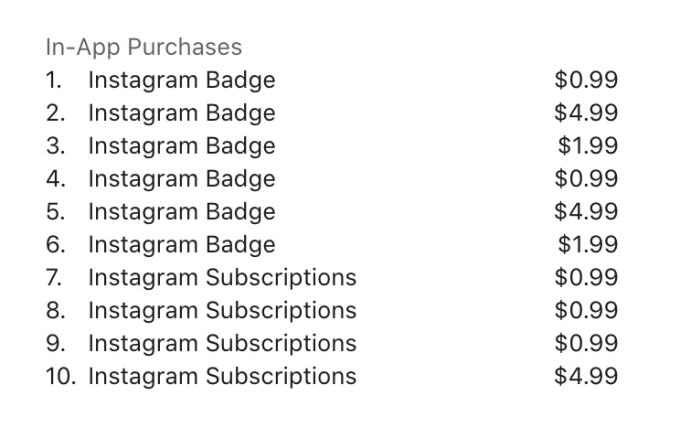Image resolution: width=680 pixels, height=428 pixels.
Task: Select the $0.99 price of item 9
Action: click(586, 344)
